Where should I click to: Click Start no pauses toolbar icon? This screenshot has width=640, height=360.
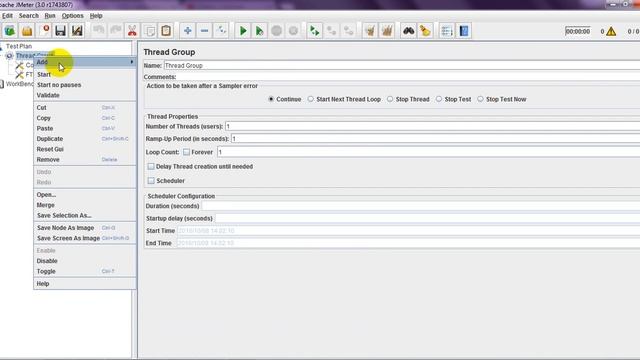point(260,31)
